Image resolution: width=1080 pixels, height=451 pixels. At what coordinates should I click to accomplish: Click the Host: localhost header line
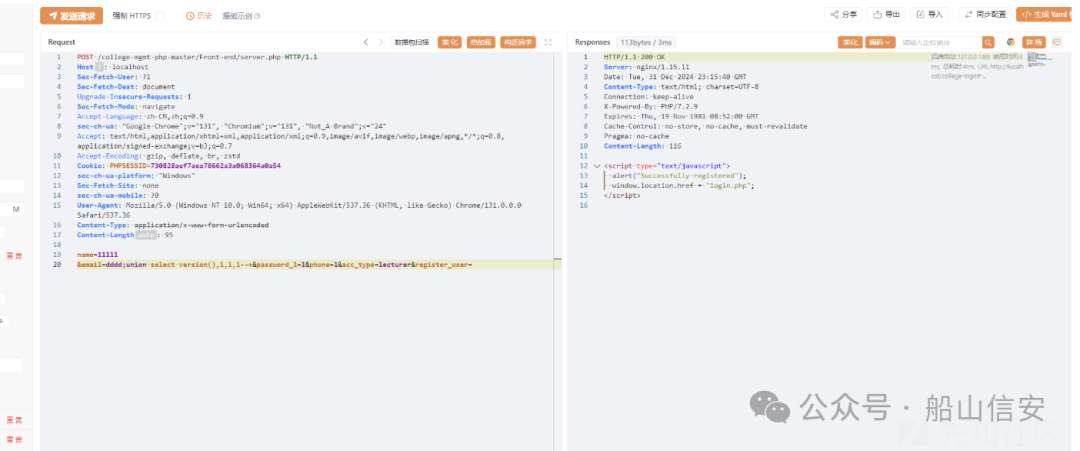pos(113,67)
